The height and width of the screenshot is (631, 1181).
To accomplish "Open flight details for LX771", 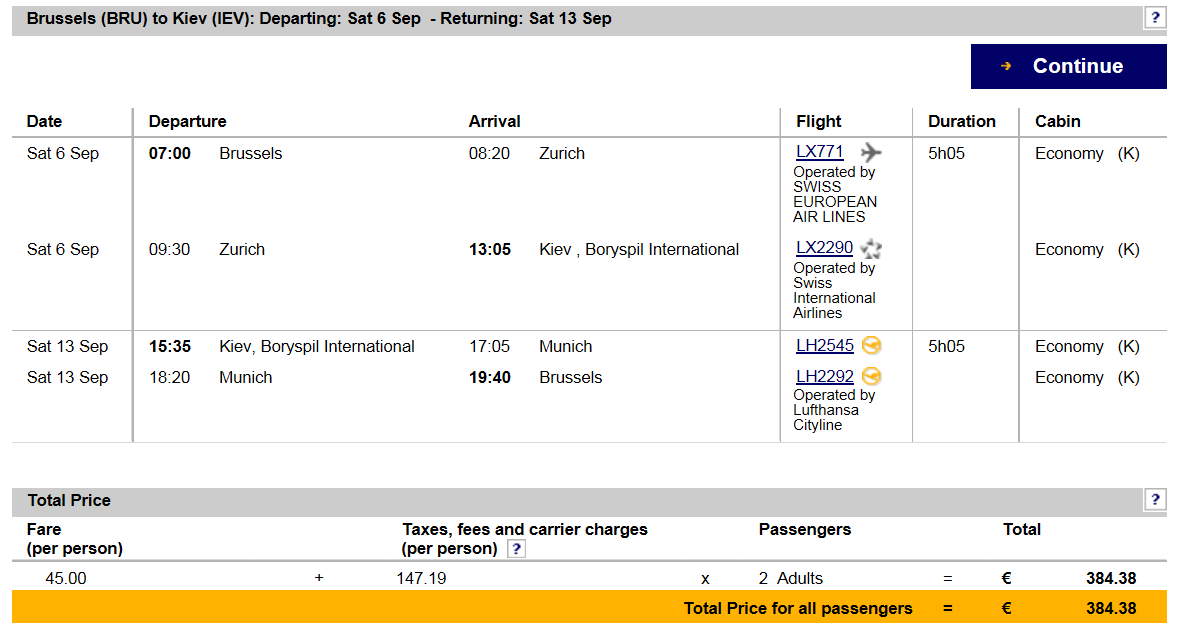I will (x=819, y=151).
